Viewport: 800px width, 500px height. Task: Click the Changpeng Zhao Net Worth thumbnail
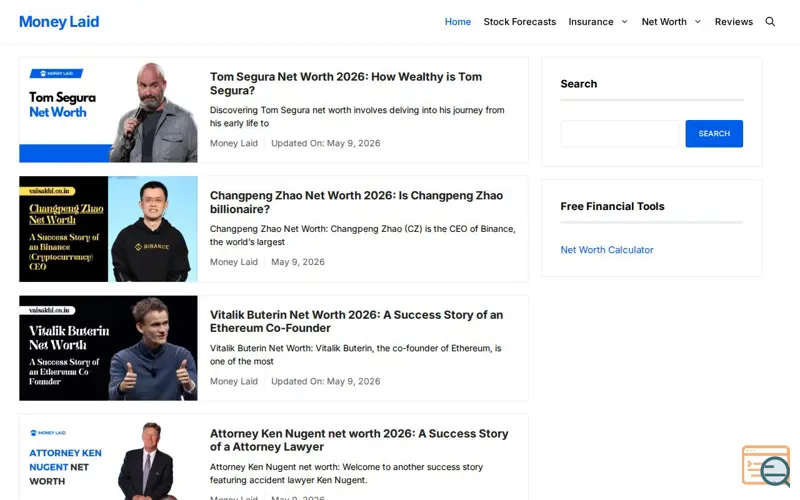108,229
